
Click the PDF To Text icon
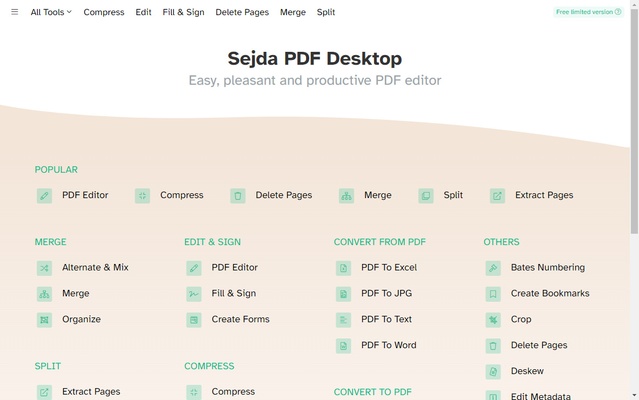(x=344, y=320)
